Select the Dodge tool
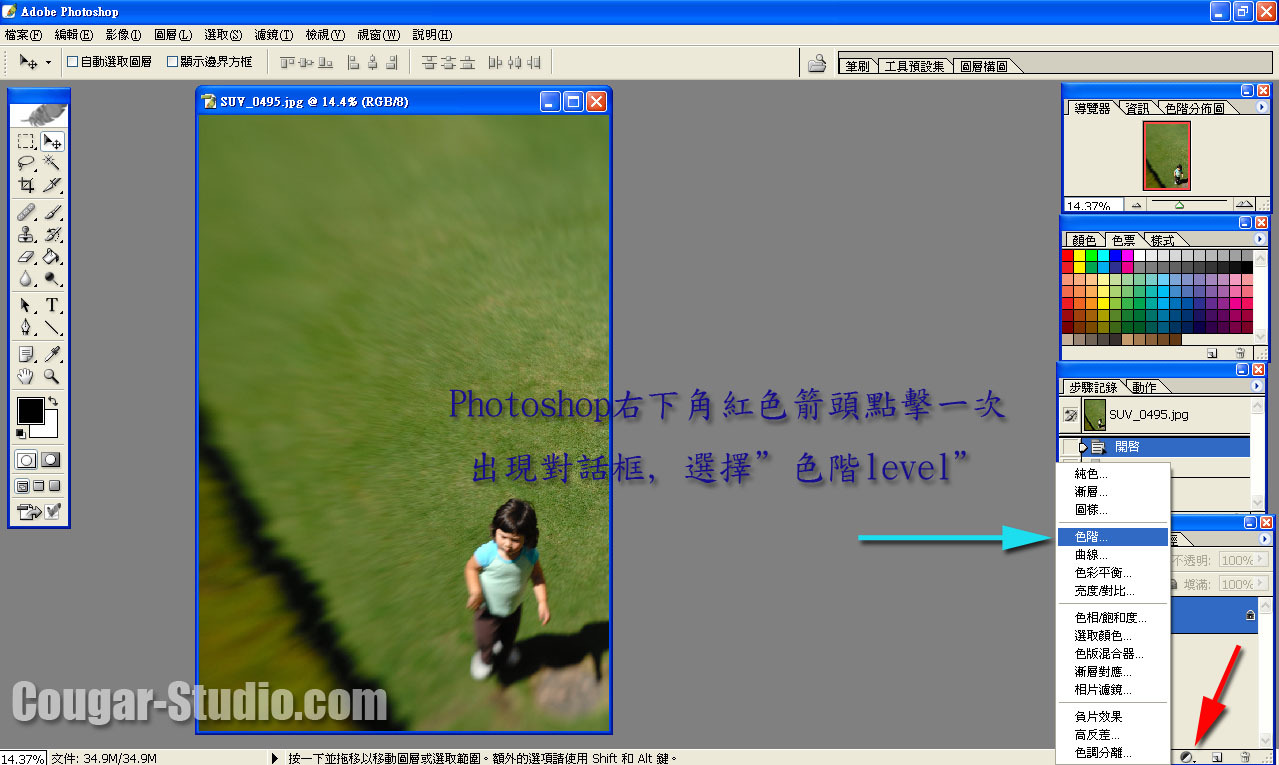 click(x=52, y=278)
